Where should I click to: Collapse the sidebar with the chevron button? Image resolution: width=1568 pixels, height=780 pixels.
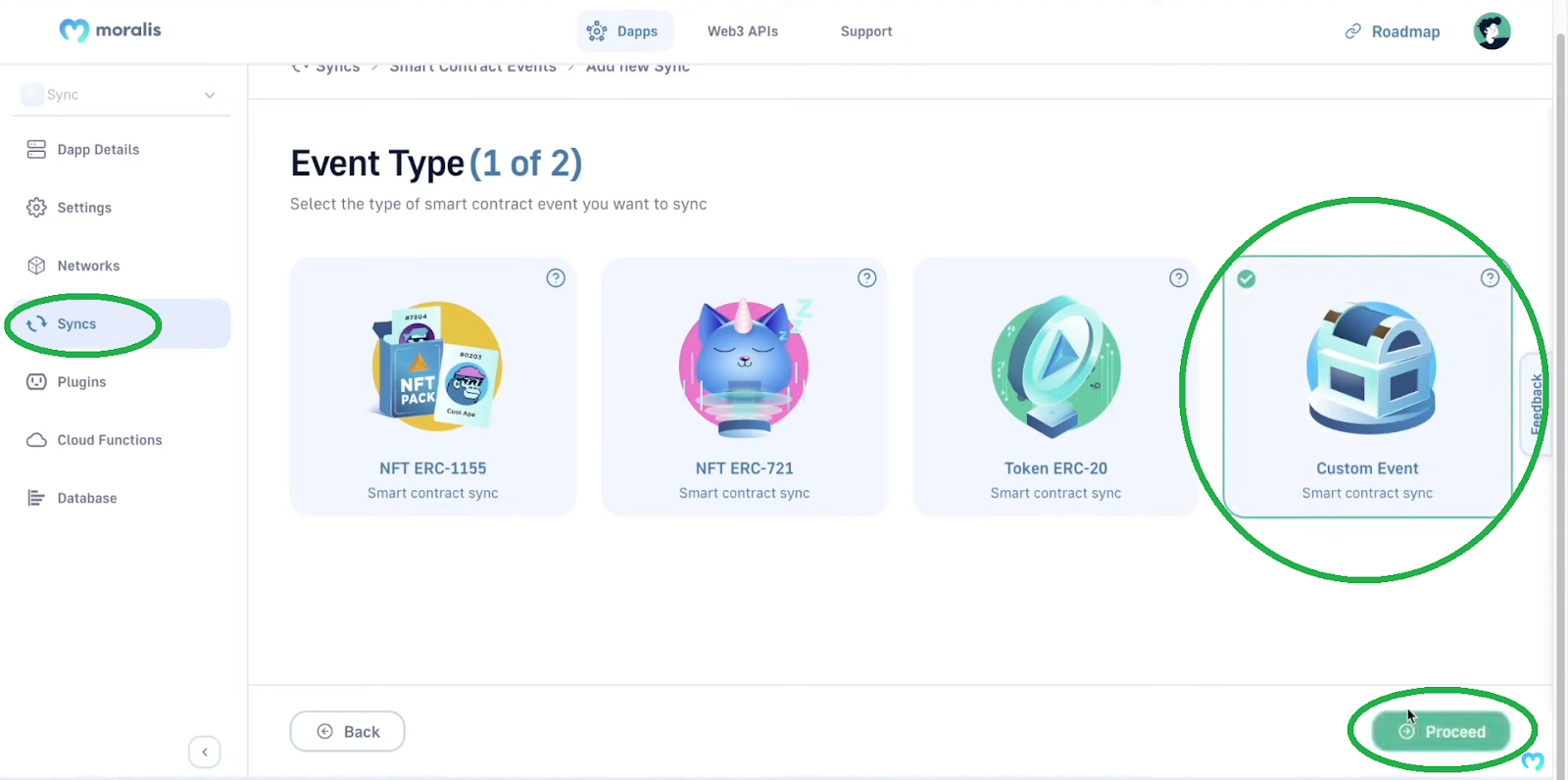point(205,753)
